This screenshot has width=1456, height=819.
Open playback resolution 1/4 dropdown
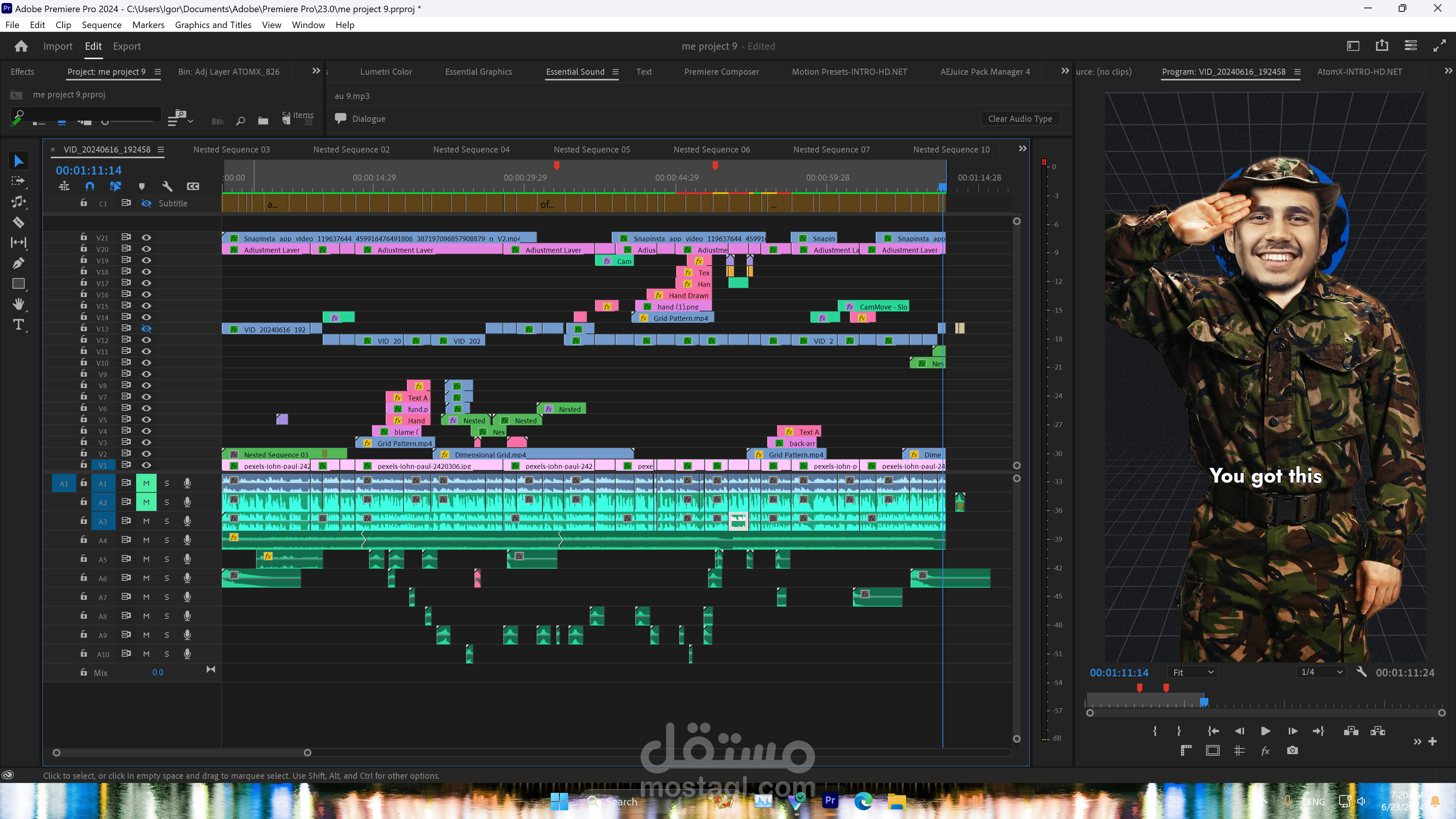(x=1321, y=672)
